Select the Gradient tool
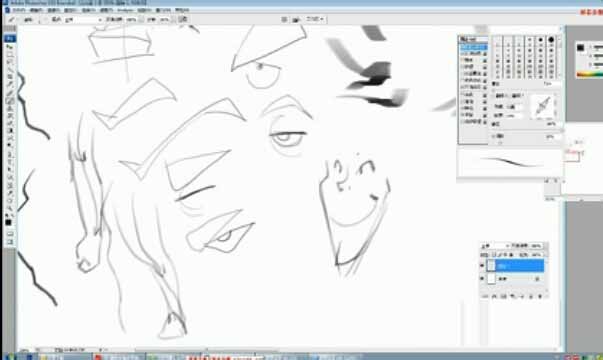Viewport: 603px width, 360px height. (10, 131)
